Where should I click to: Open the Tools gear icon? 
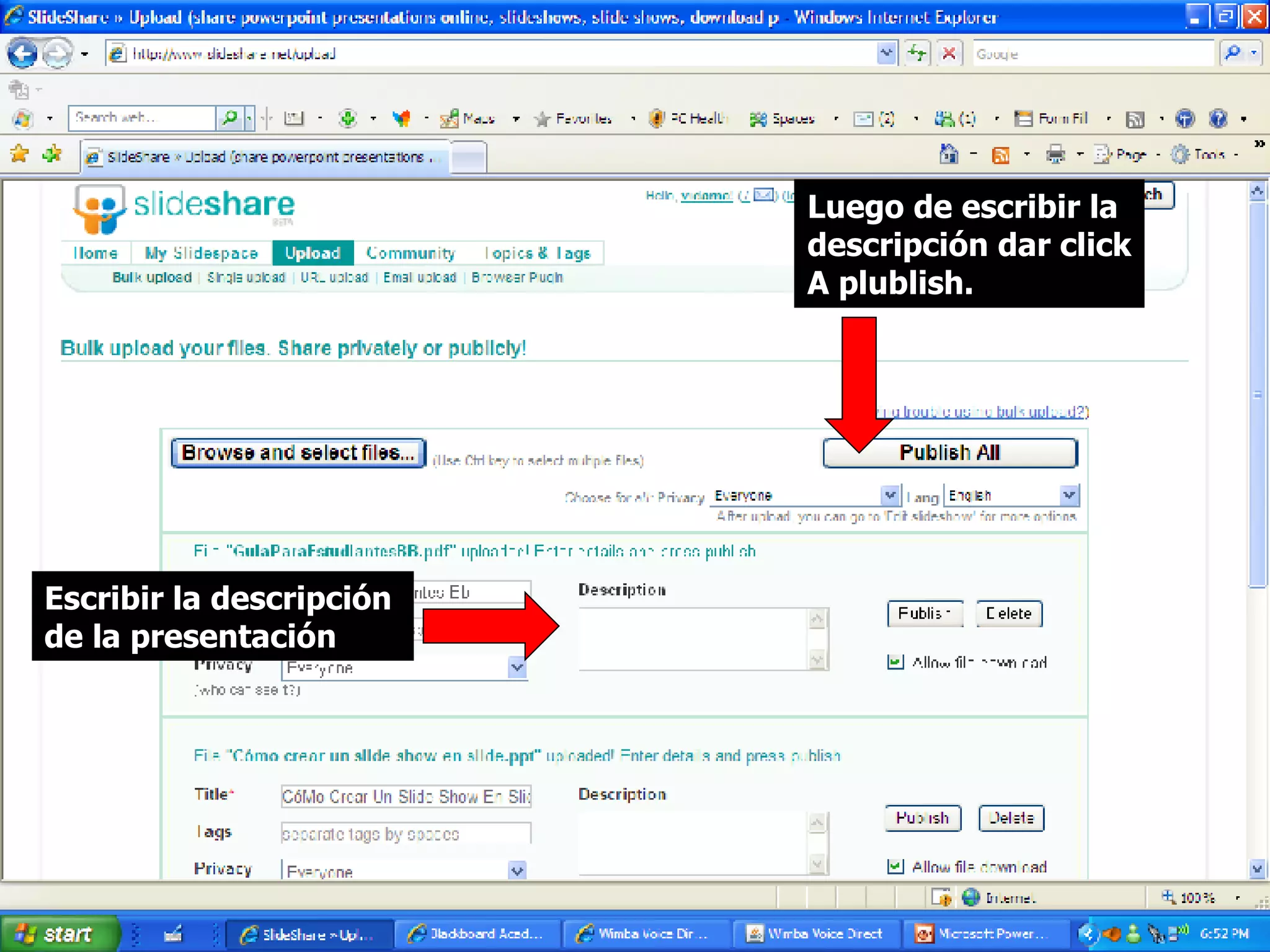(1179, 154)
